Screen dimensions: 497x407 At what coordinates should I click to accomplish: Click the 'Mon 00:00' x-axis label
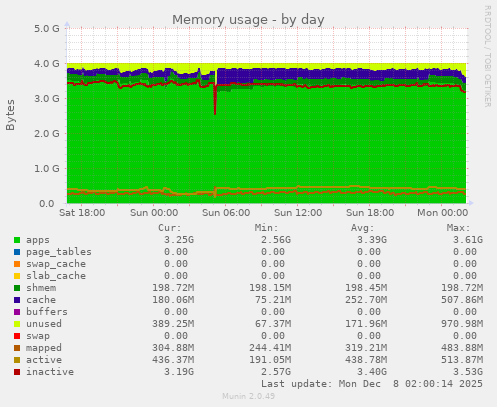point(443,213)
